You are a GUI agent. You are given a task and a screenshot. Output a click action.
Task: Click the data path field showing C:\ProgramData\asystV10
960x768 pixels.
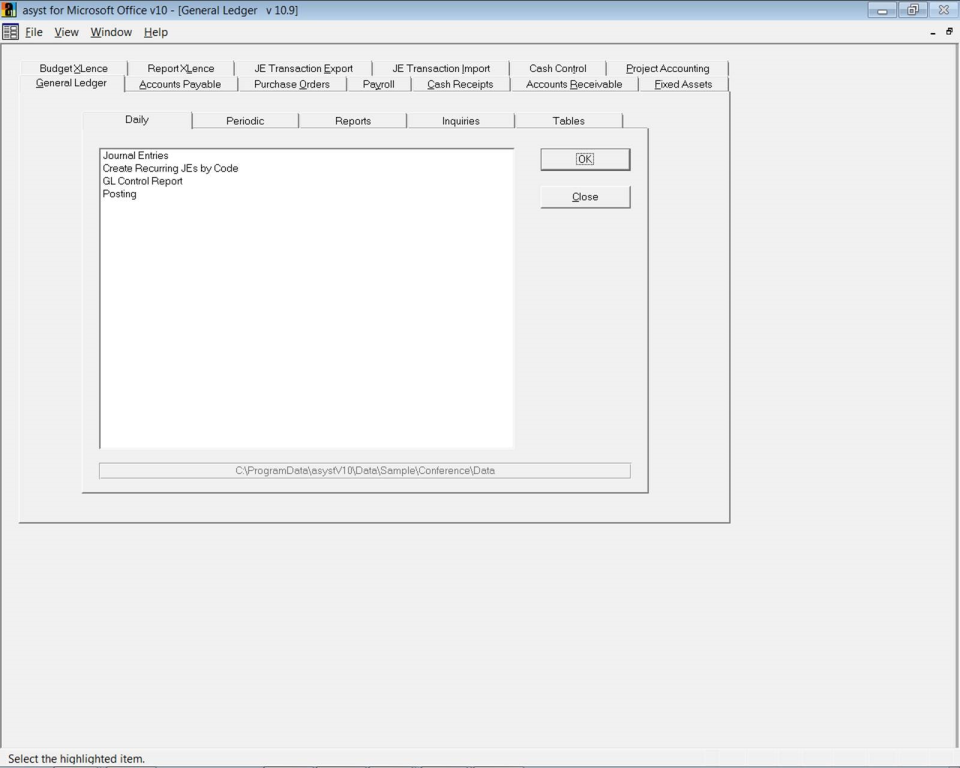pos(365,470)
